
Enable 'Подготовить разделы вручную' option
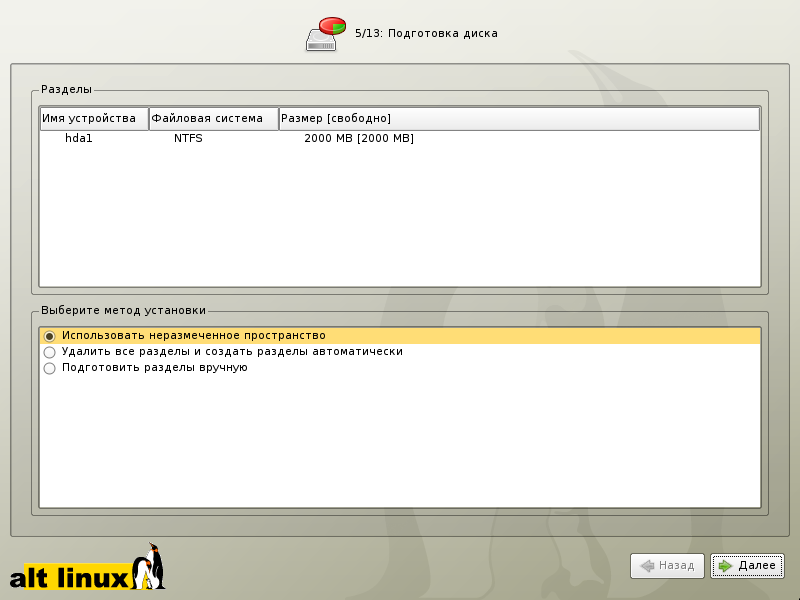pyautogui.click(x=49, y=368)
